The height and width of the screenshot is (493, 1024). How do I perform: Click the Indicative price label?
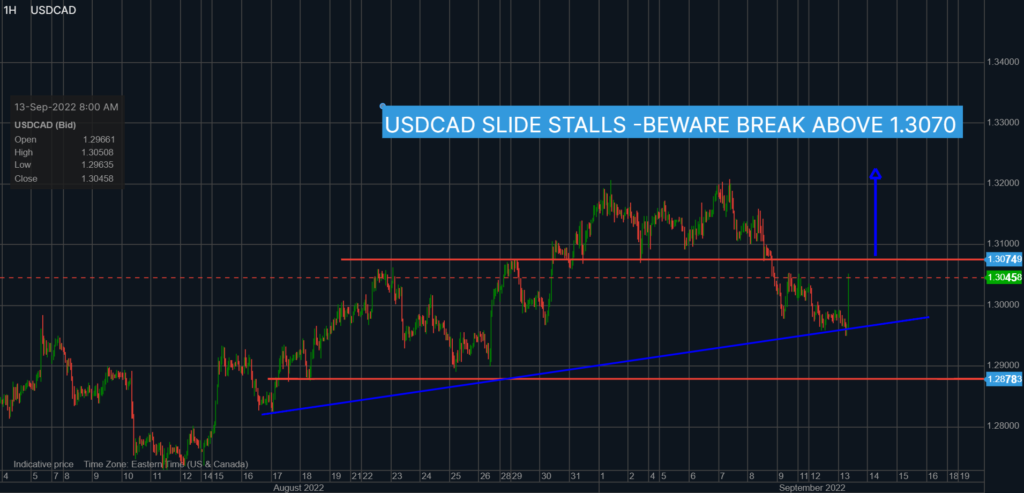tap(44, 465)
